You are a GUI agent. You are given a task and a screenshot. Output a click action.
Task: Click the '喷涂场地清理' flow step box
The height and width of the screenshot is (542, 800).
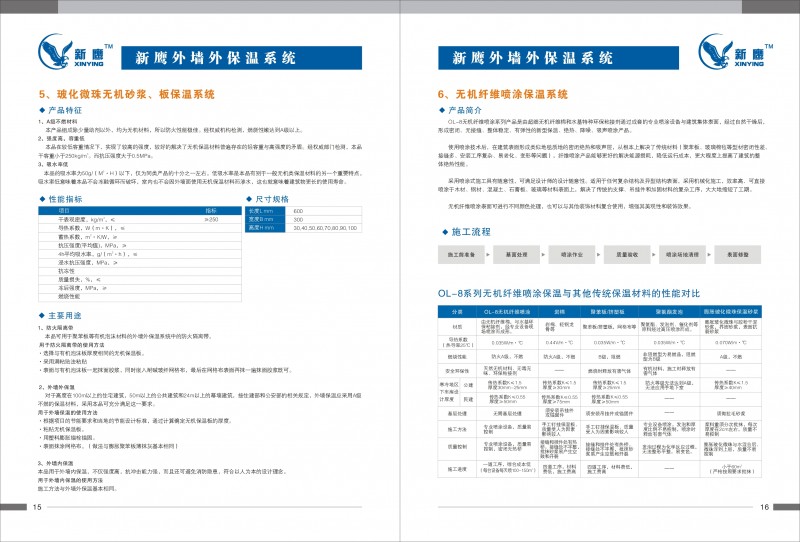click(682, 255)
